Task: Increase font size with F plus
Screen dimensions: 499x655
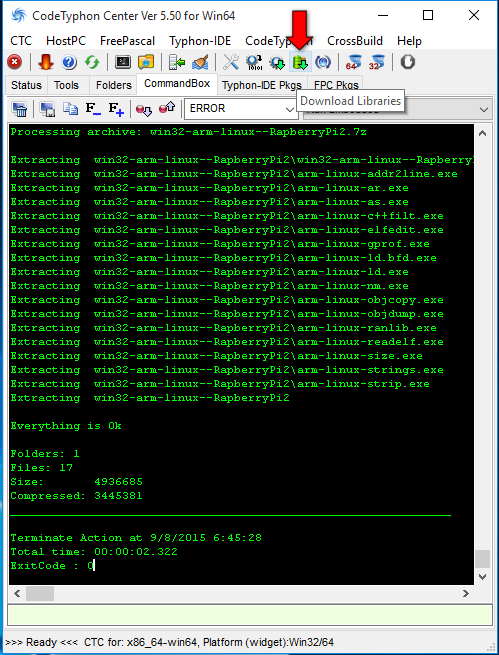Action: [116, 109]
